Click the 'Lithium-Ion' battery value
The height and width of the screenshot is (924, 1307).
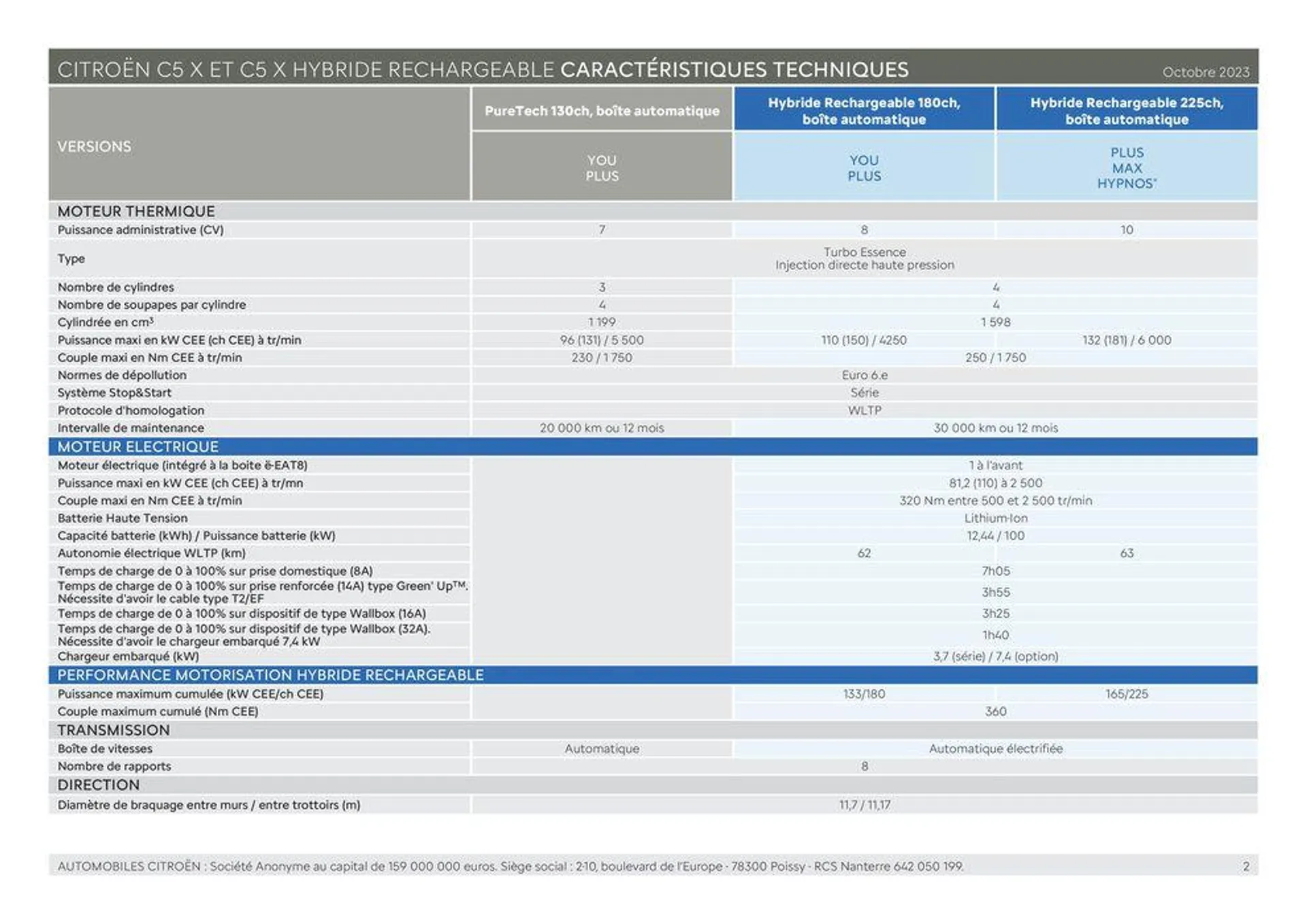[995, 518]
